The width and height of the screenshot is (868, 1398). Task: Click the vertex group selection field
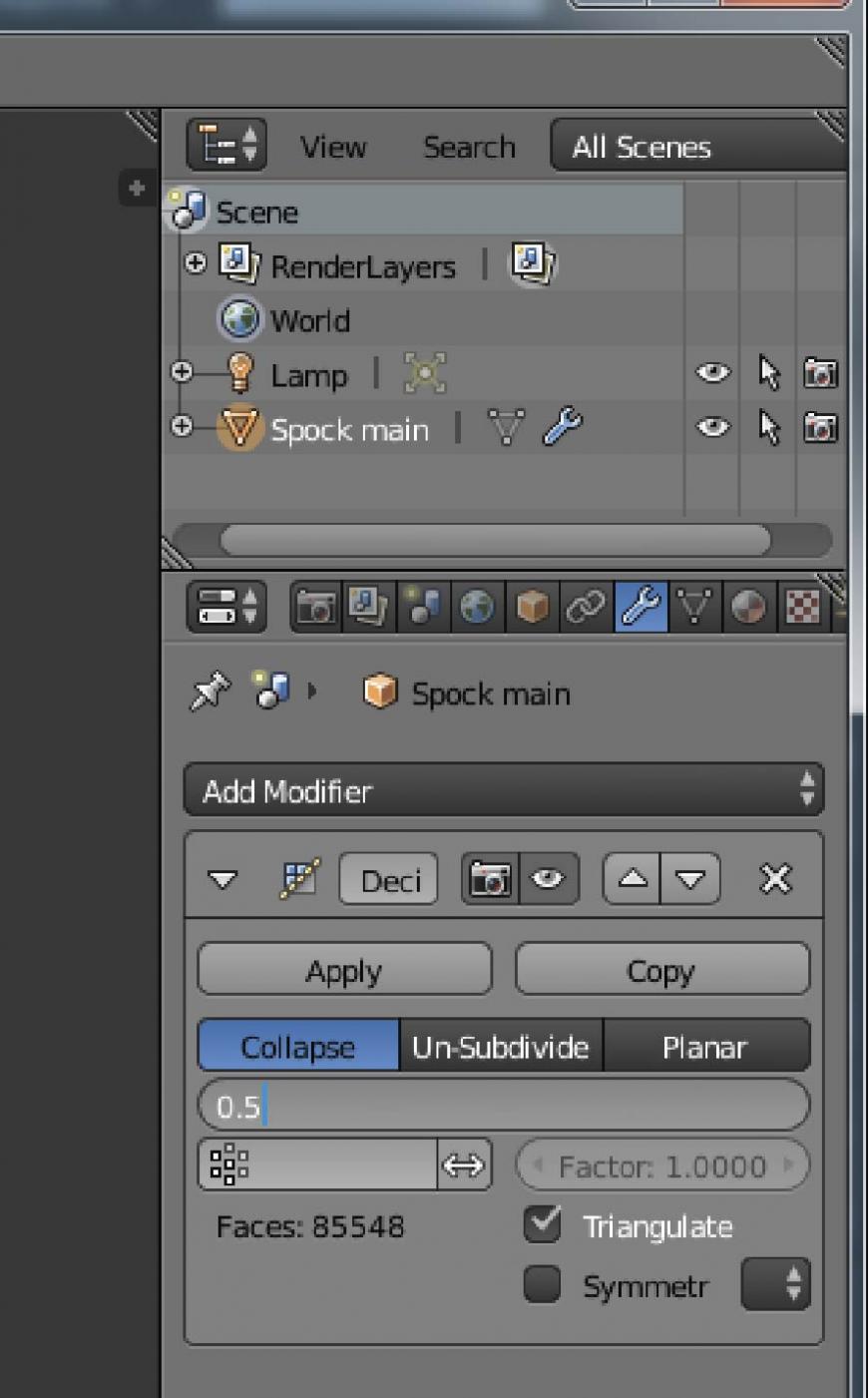(317, 1165)
